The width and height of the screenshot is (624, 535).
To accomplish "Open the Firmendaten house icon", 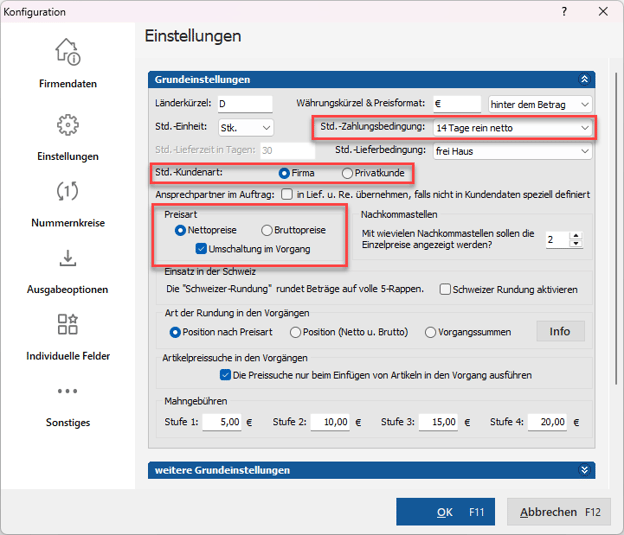I will pos(68,51).
